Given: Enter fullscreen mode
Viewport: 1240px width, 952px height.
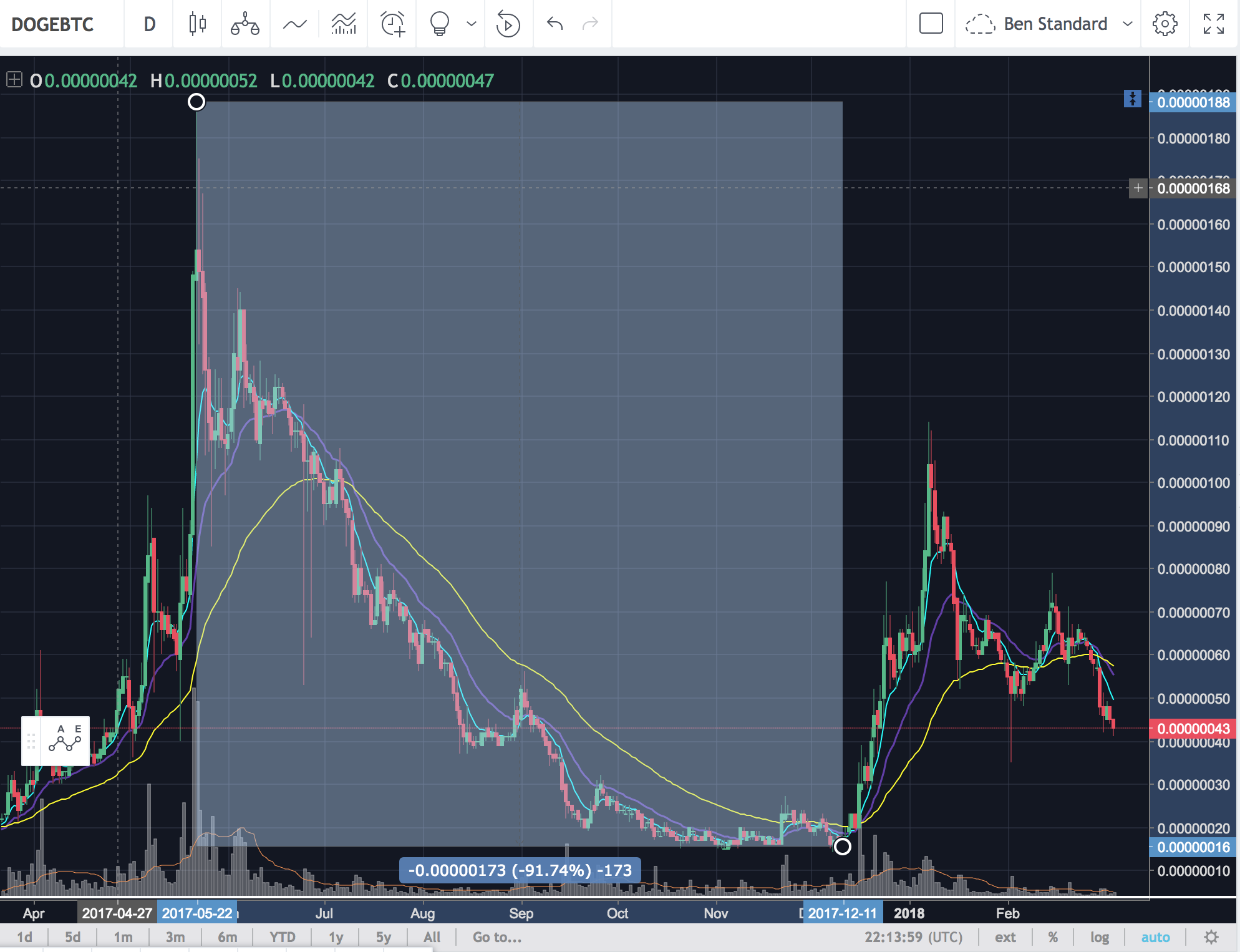Looking at the screenshot, I should click(1213, 24).
